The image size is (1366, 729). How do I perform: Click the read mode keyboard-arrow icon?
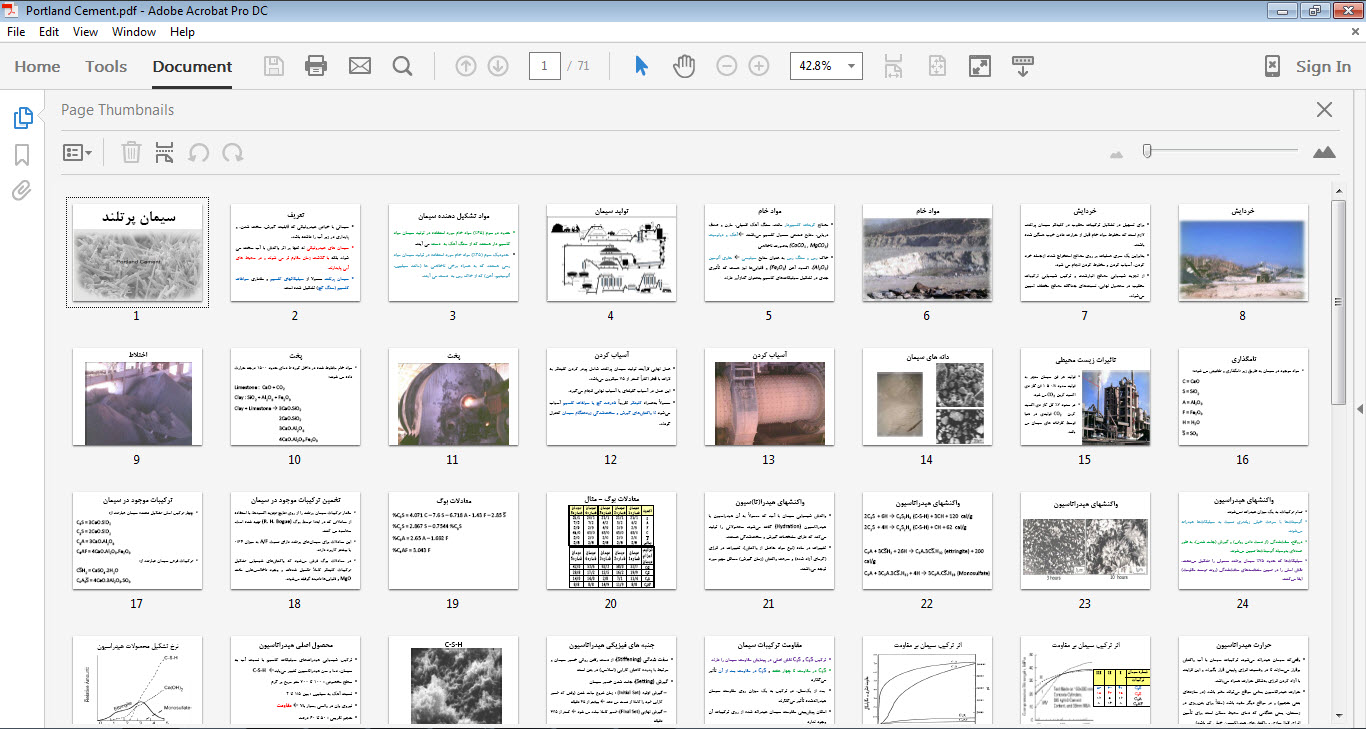1022,66
